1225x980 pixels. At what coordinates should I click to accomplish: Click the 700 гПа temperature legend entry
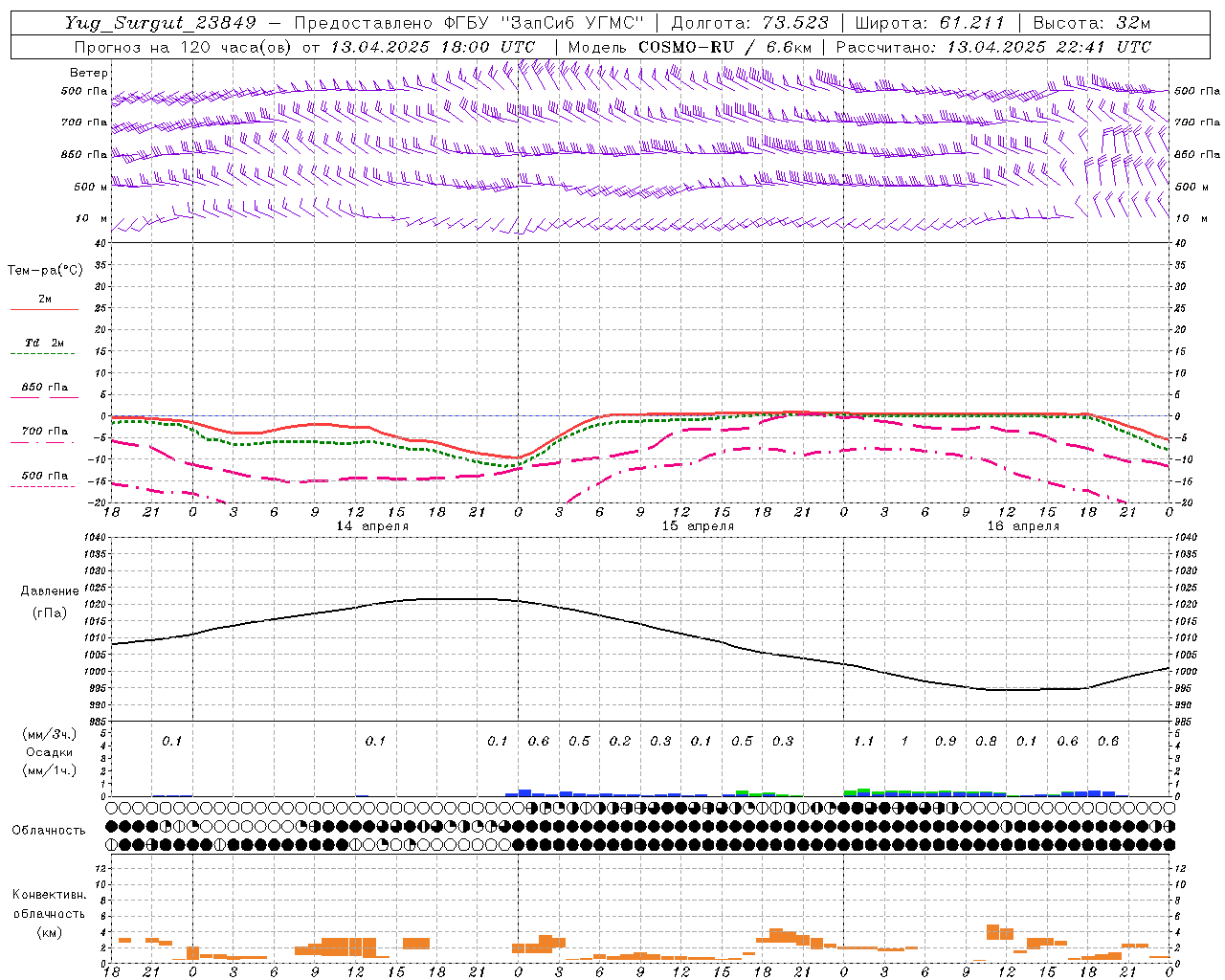44,434
